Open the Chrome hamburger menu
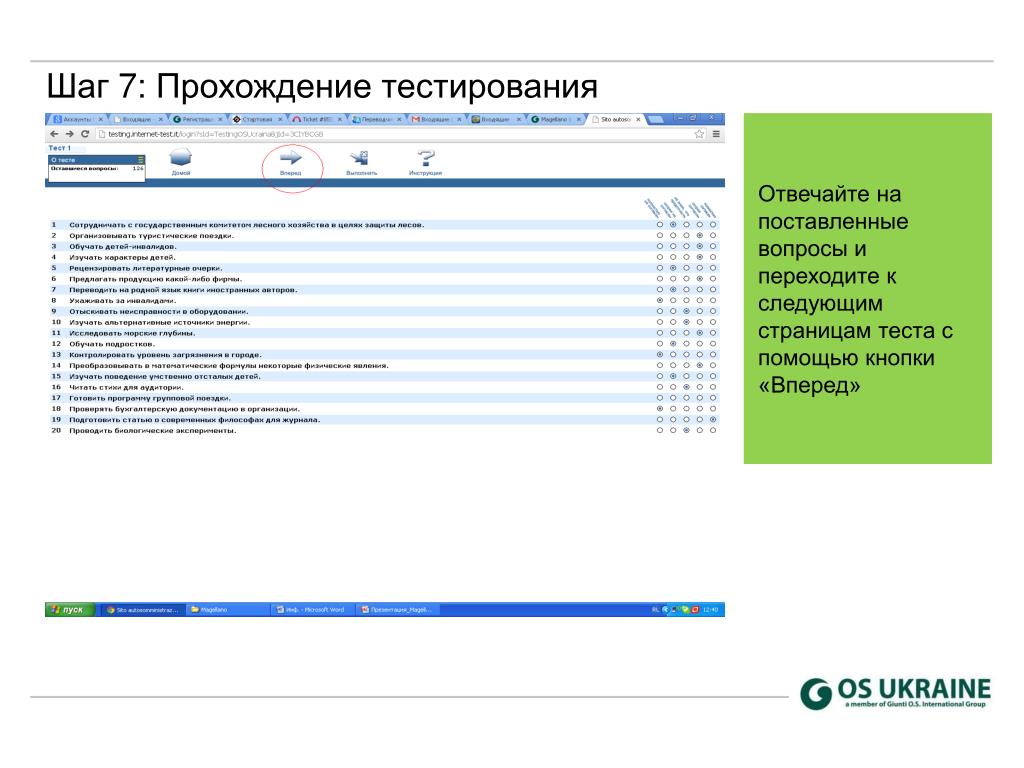1024x768 pixels. [x=716, y=134]
